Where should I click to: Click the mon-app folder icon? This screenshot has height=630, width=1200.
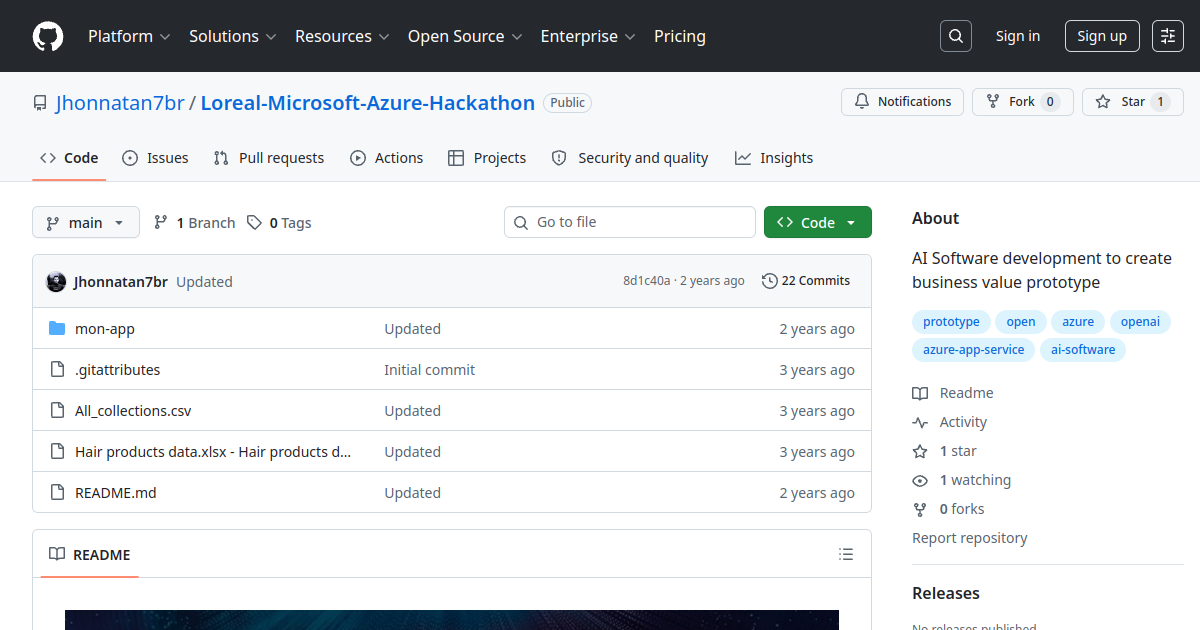57,329
